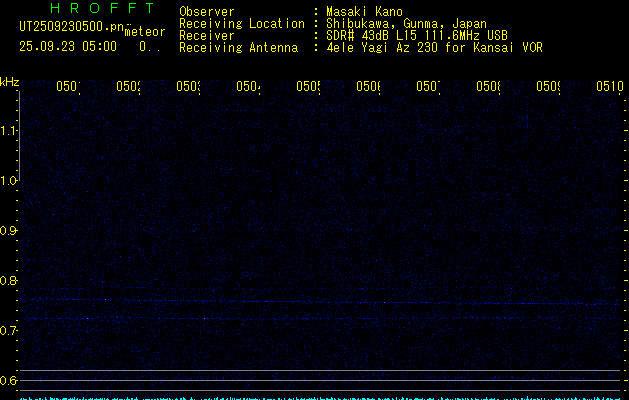The height and width of the screenshot is (400, 629).
Task: Click the 0.6 kHz frequency axis tick
Action: 9,381
